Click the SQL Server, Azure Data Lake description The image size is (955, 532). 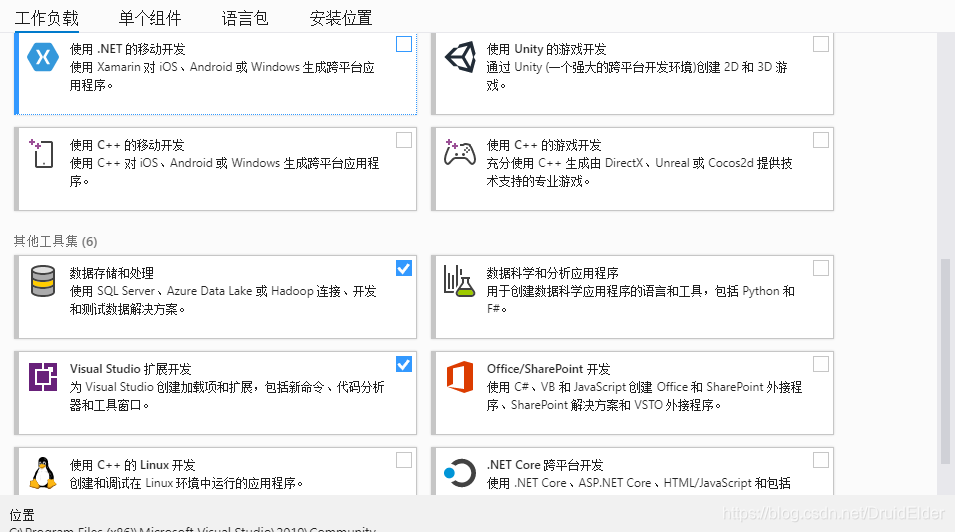tap(223, 300)
